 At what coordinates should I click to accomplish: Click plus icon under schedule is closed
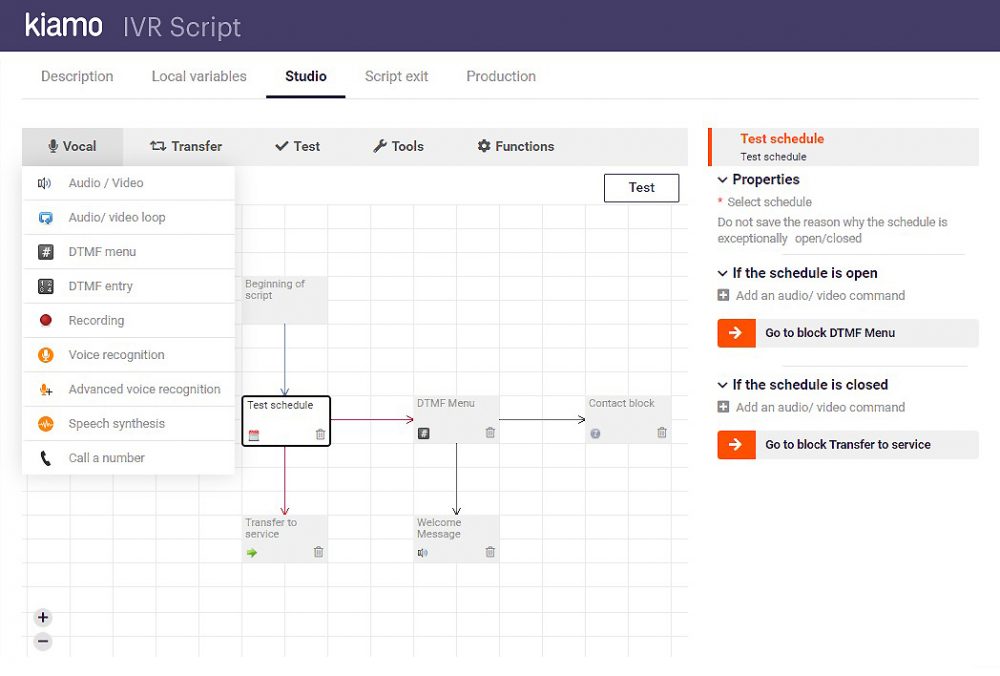[723, 407]
